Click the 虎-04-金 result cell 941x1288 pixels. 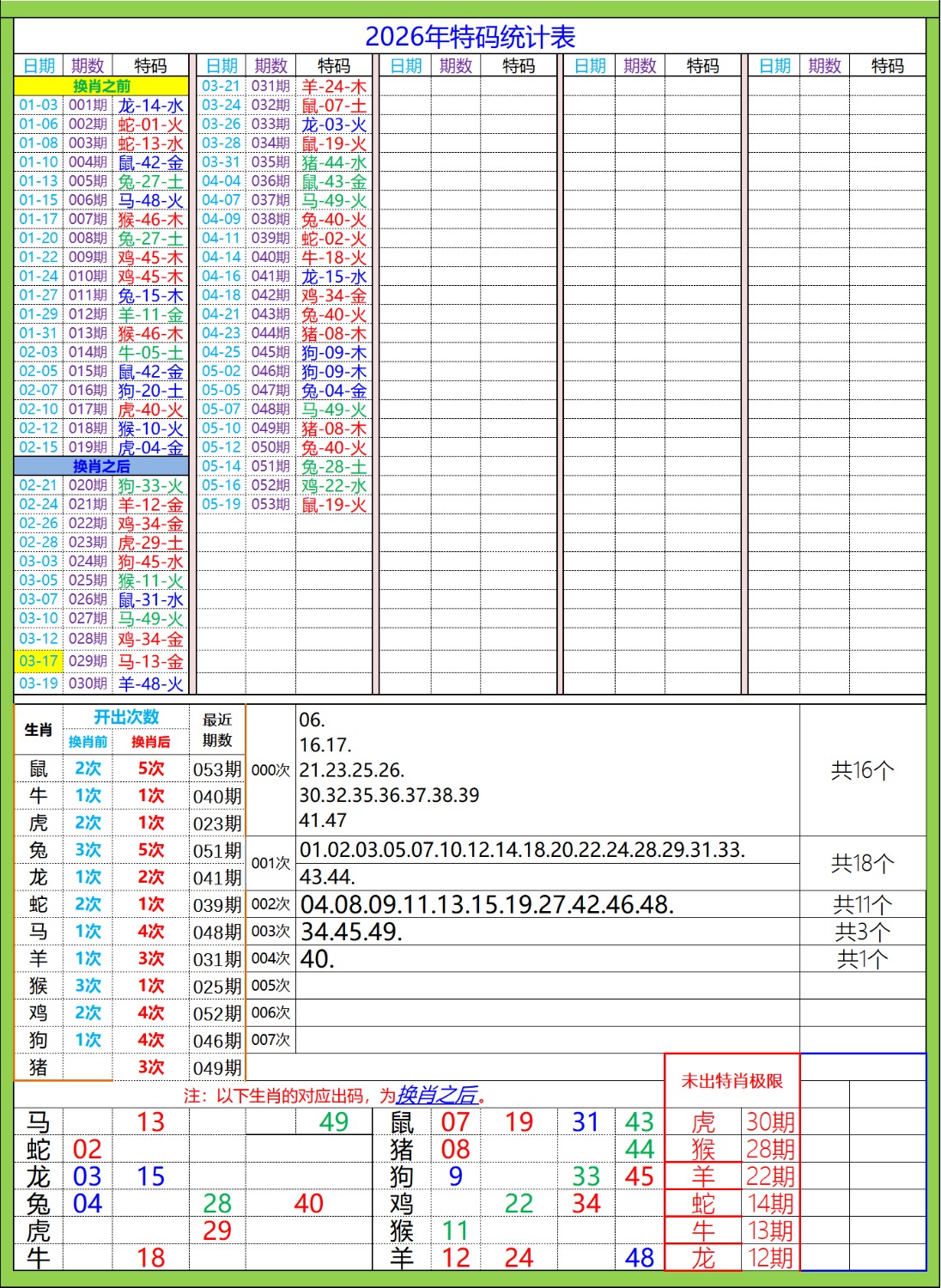point(151,447)
